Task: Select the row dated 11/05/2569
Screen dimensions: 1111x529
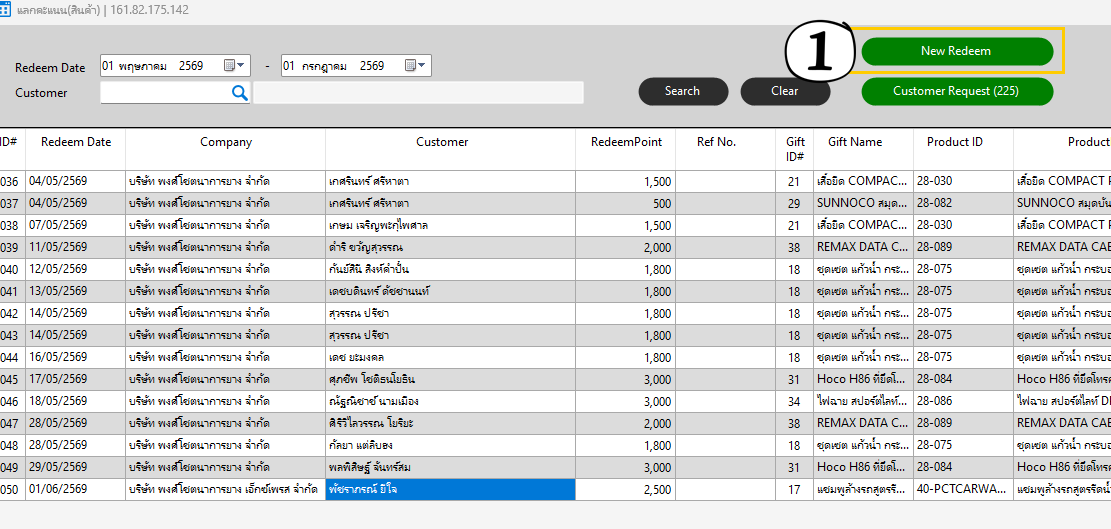Action: click(556, 248)
